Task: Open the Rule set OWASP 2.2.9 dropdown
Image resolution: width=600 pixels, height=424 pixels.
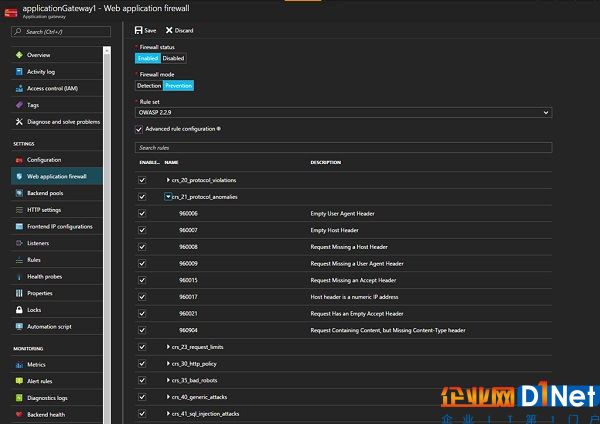Action: (344, 113)
